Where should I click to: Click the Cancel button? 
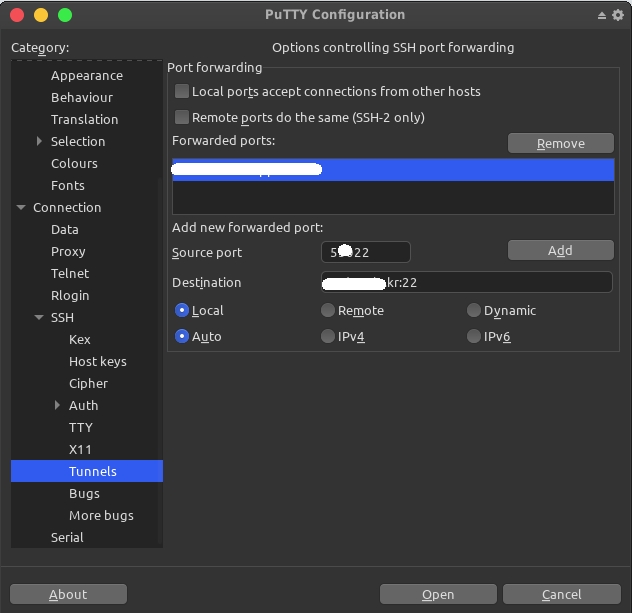point(561,594)
